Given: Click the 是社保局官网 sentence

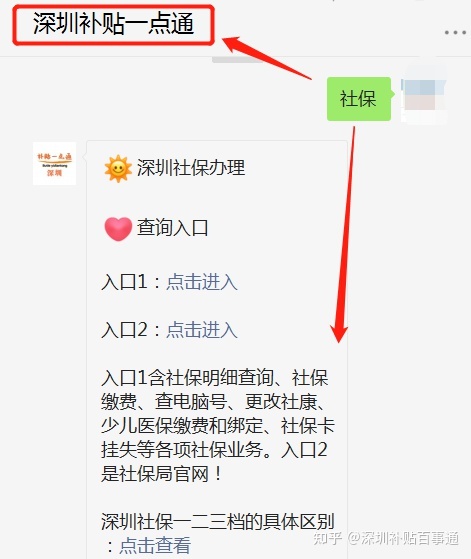Looking at the screenshot, I should 162,474.
